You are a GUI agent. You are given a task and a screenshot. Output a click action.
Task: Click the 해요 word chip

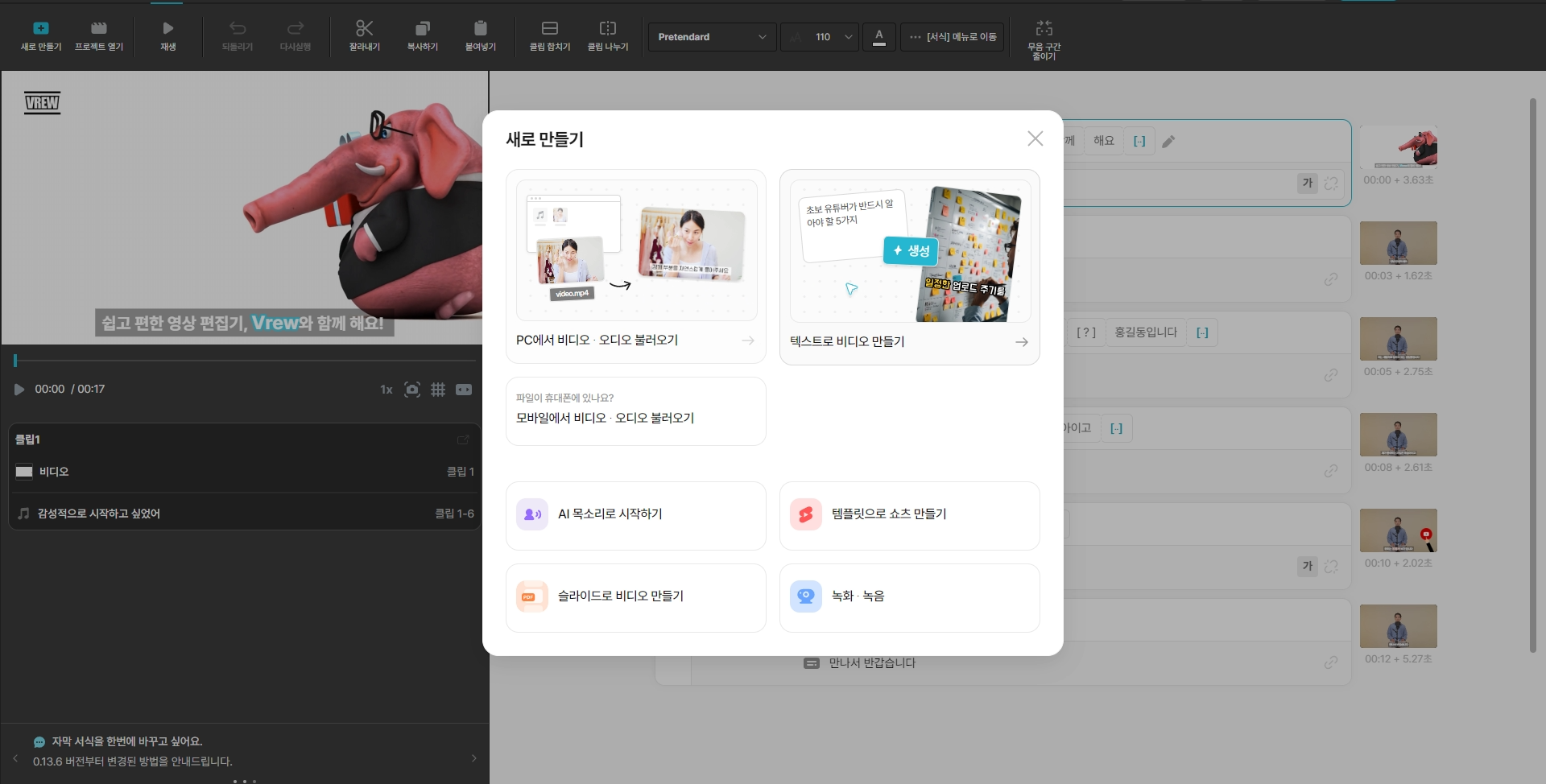coord(1104,141)
